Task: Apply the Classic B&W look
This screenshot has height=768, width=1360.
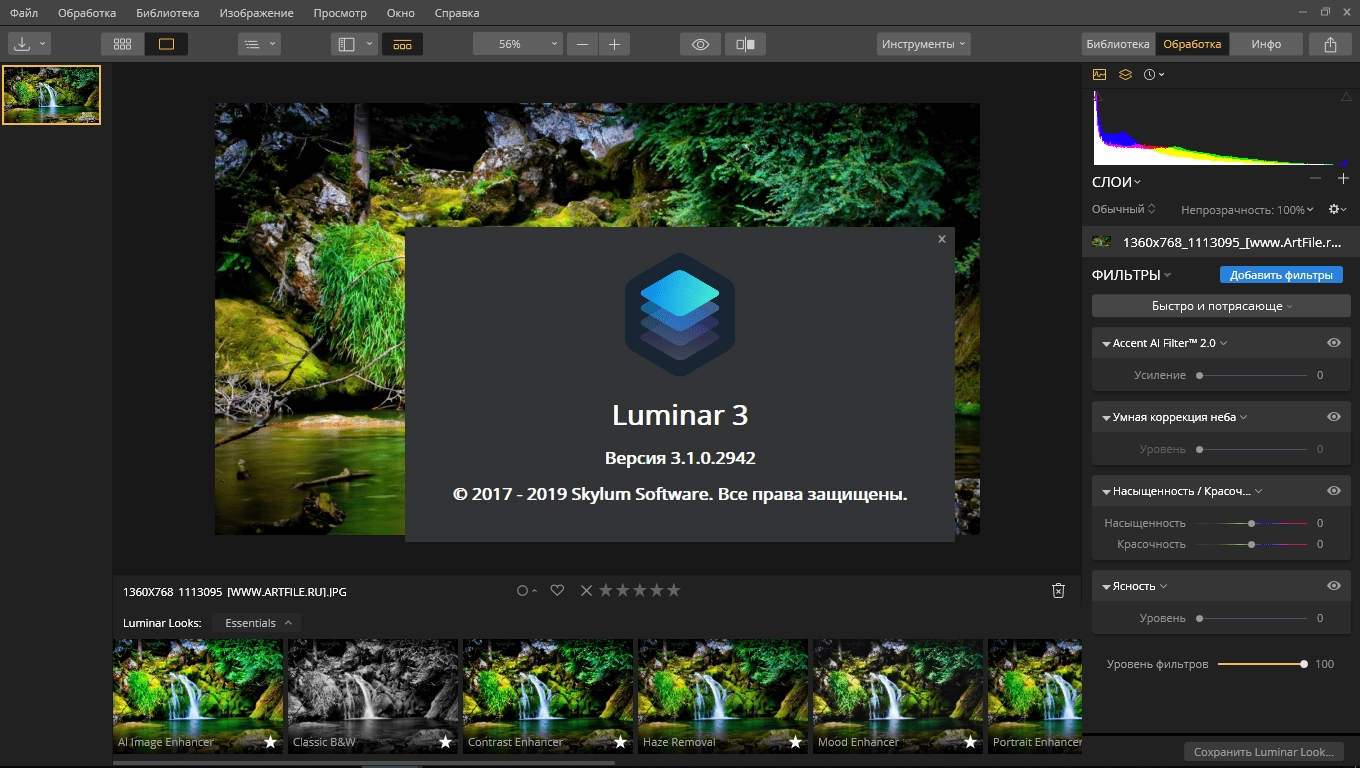Action: point(372,696)
